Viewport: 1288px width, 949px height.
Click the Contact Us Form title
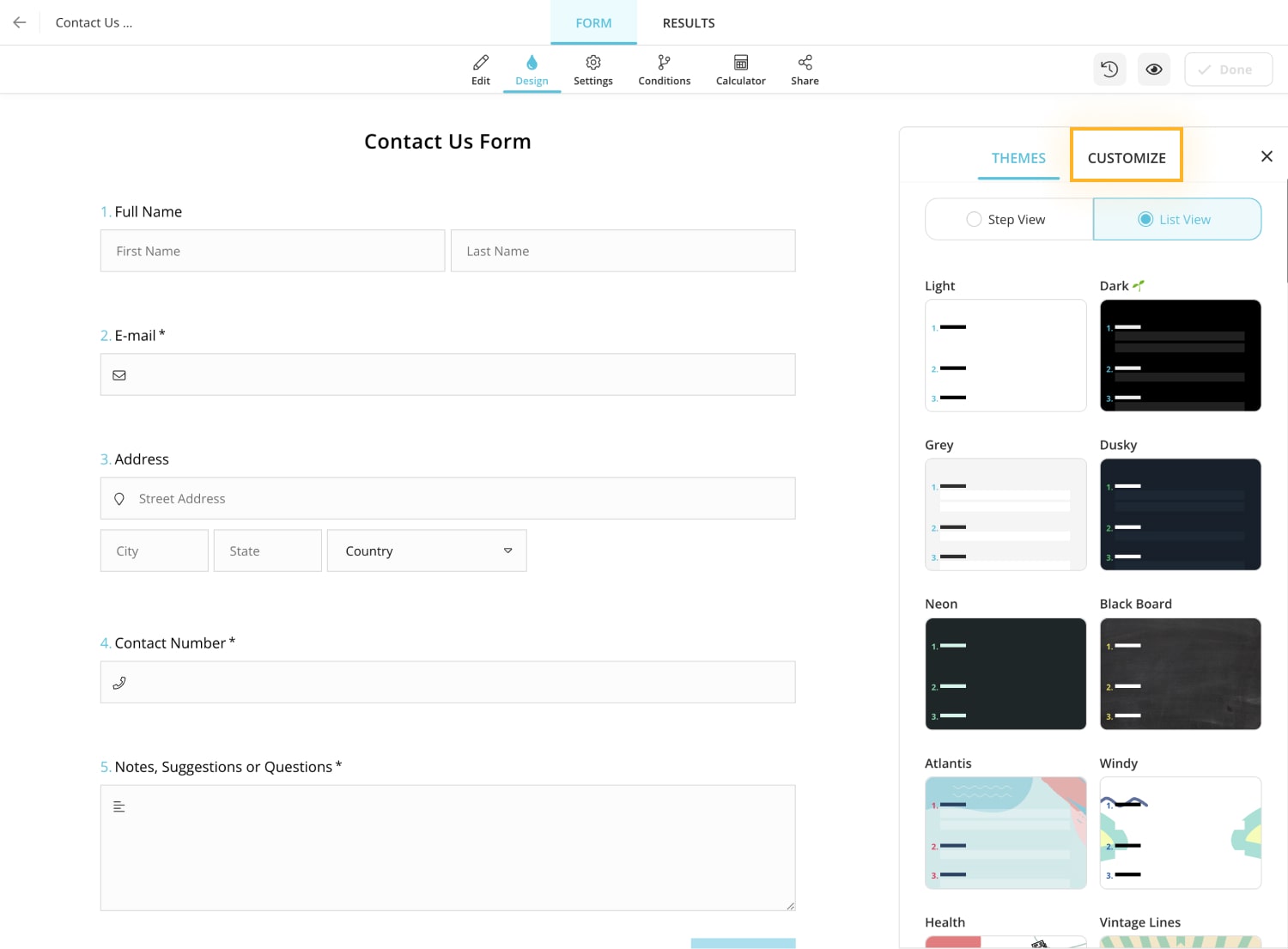447,142
